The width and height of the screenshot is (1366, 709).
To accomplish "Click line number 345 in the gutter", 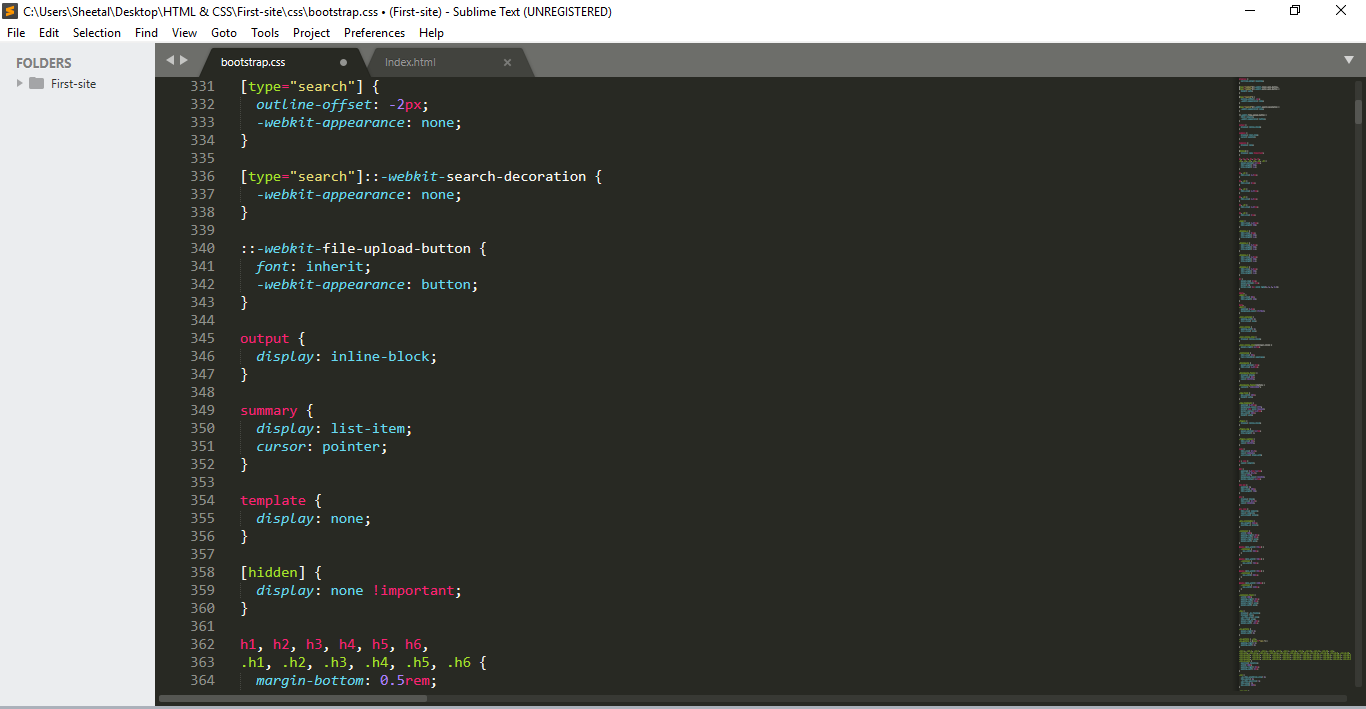I will (202, 339).
